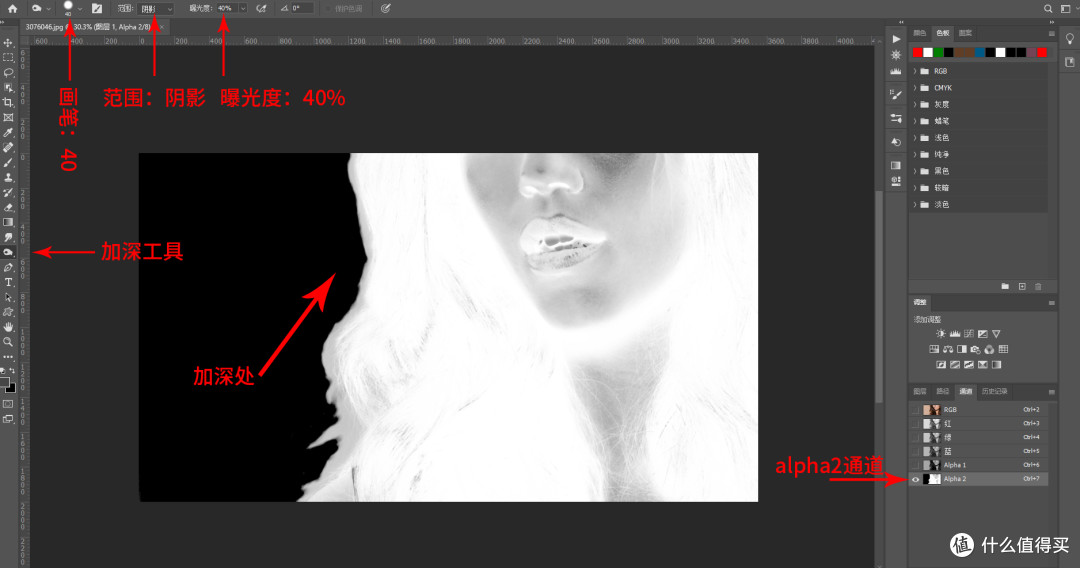Open the 范围 range dropdown

(155, 8)
